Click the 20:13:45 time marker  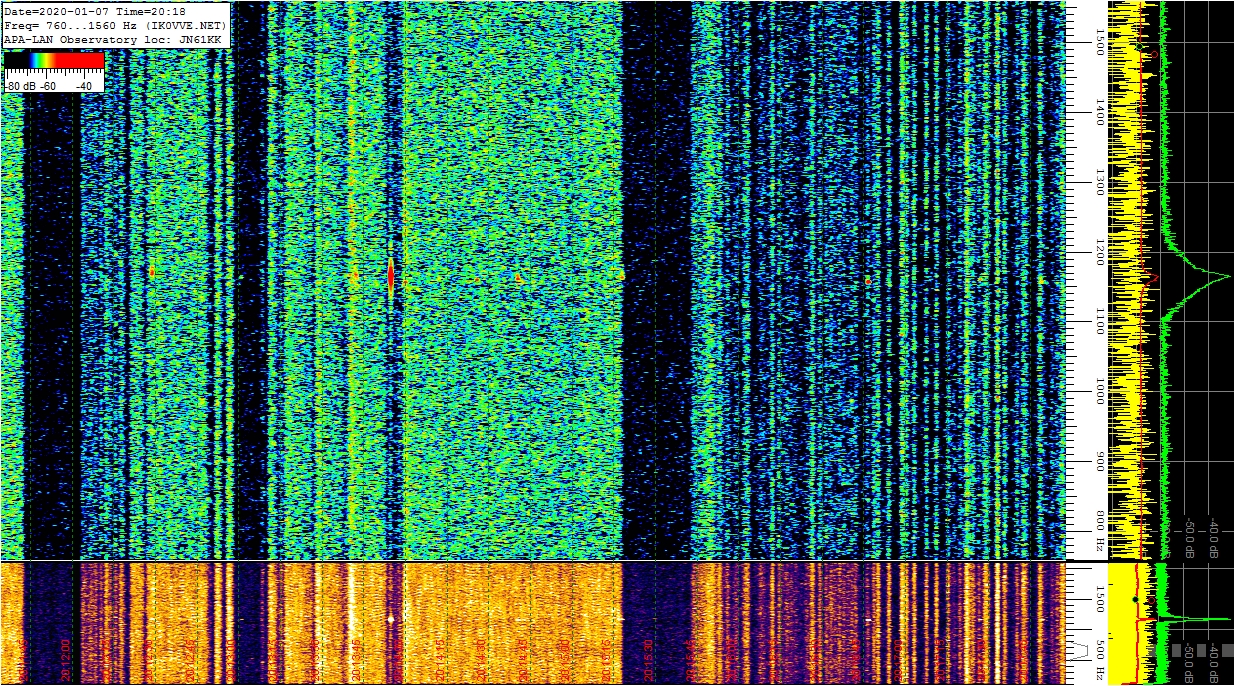(355, 660)
